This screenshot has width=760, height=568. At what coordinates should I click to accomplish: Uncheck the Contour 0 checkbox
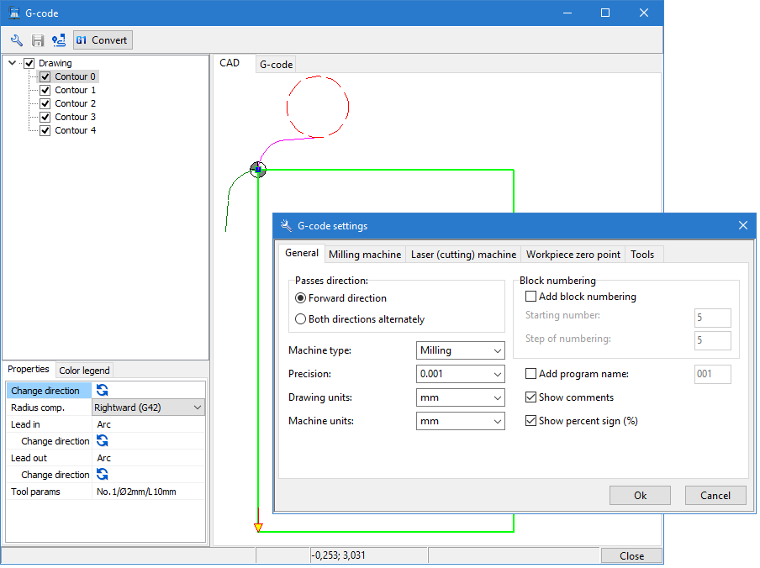point(45,77)
